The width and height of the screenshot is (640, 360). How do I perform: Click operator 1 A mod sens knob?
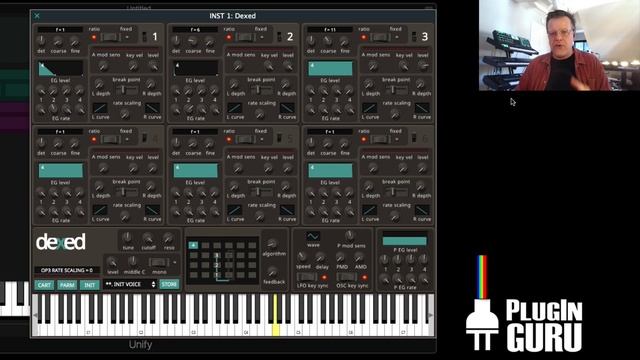coord(103,66)
